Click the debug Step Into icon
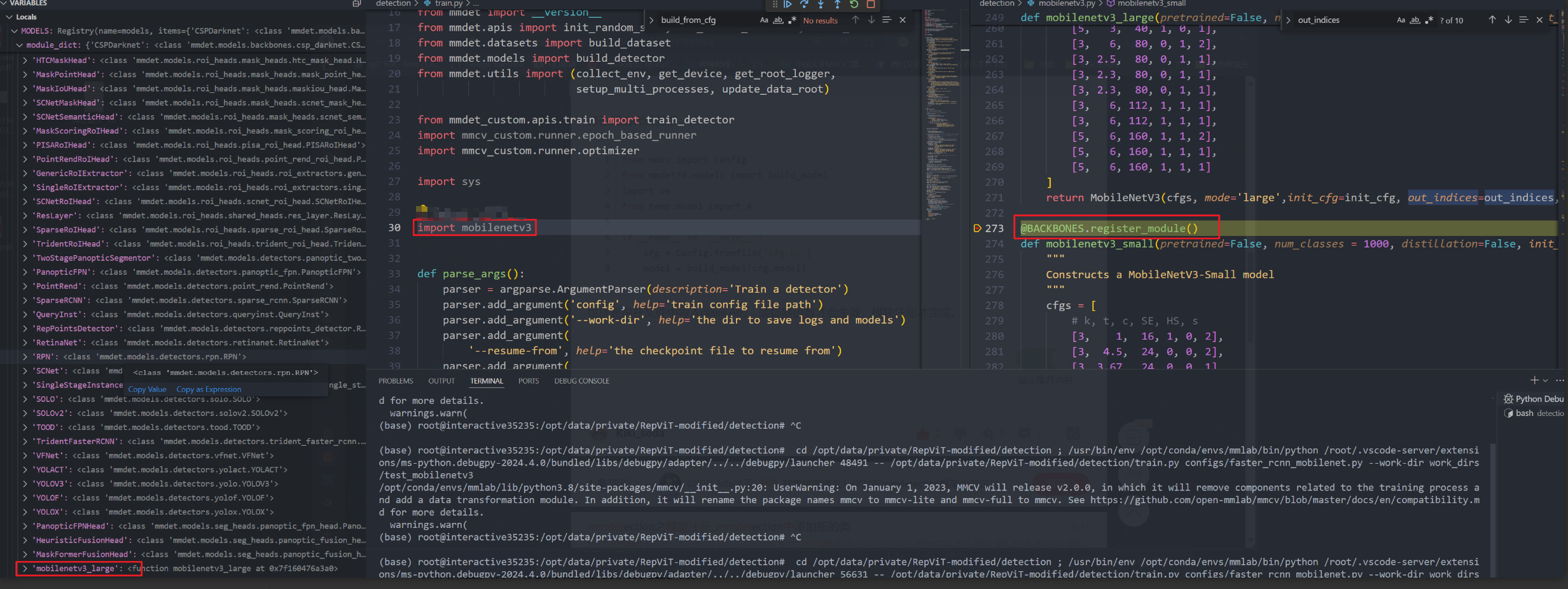Screen dimensions: 1568x589 [821, 4]
